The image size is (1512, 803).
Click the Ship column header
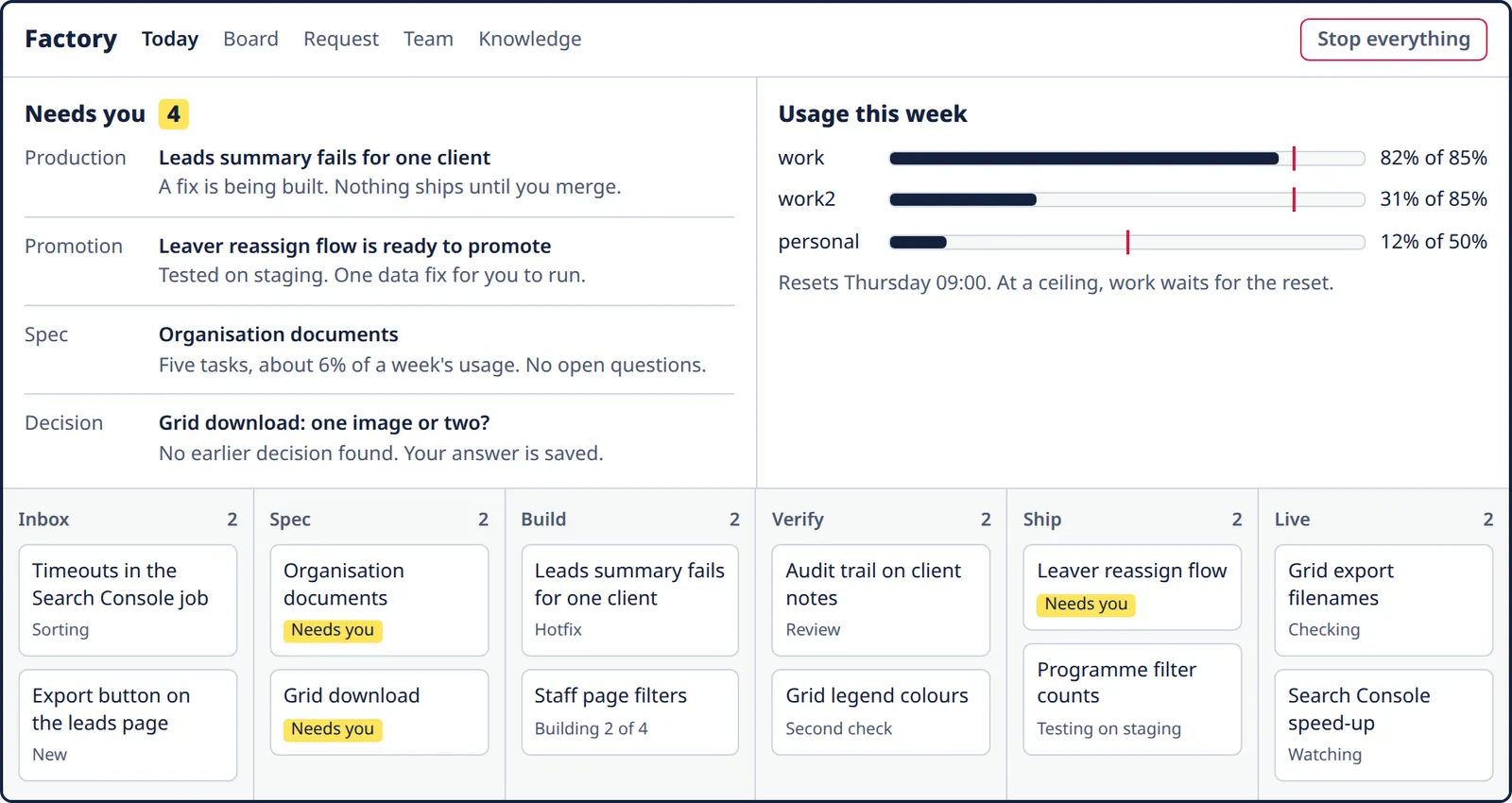(x=1132, y=520)
